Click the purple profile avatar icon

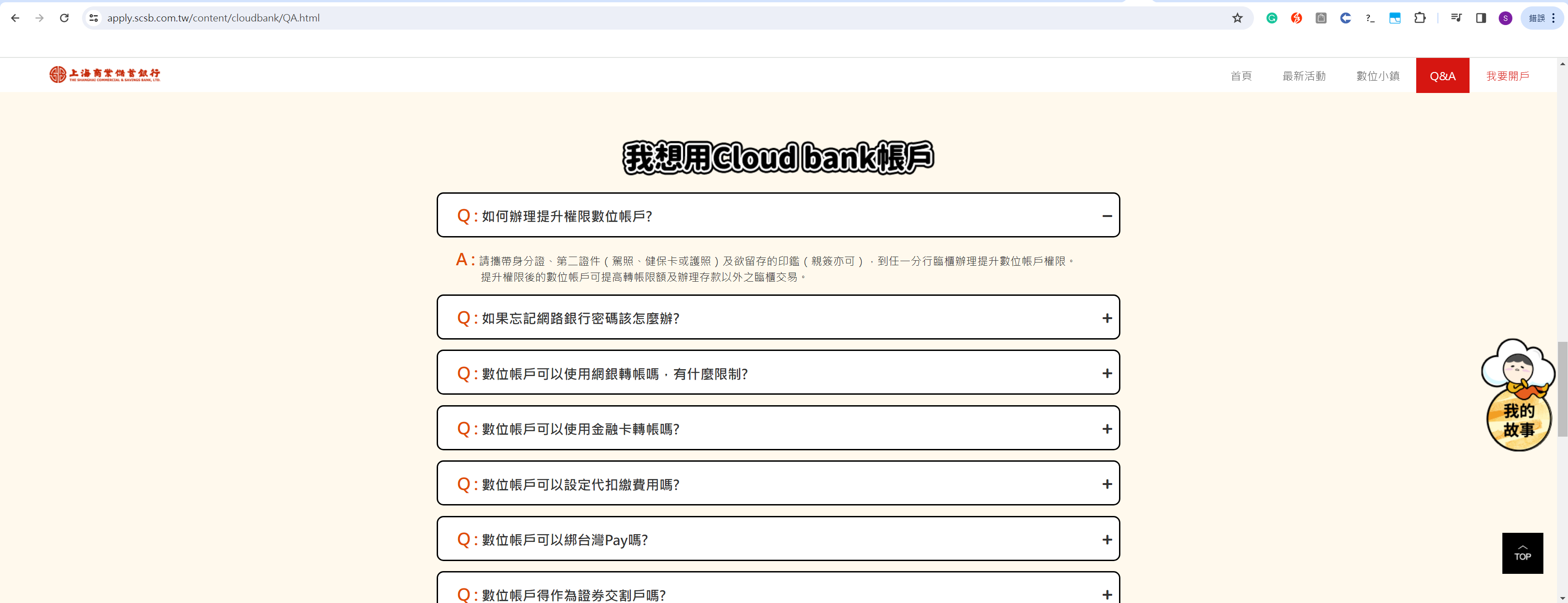1505,18
